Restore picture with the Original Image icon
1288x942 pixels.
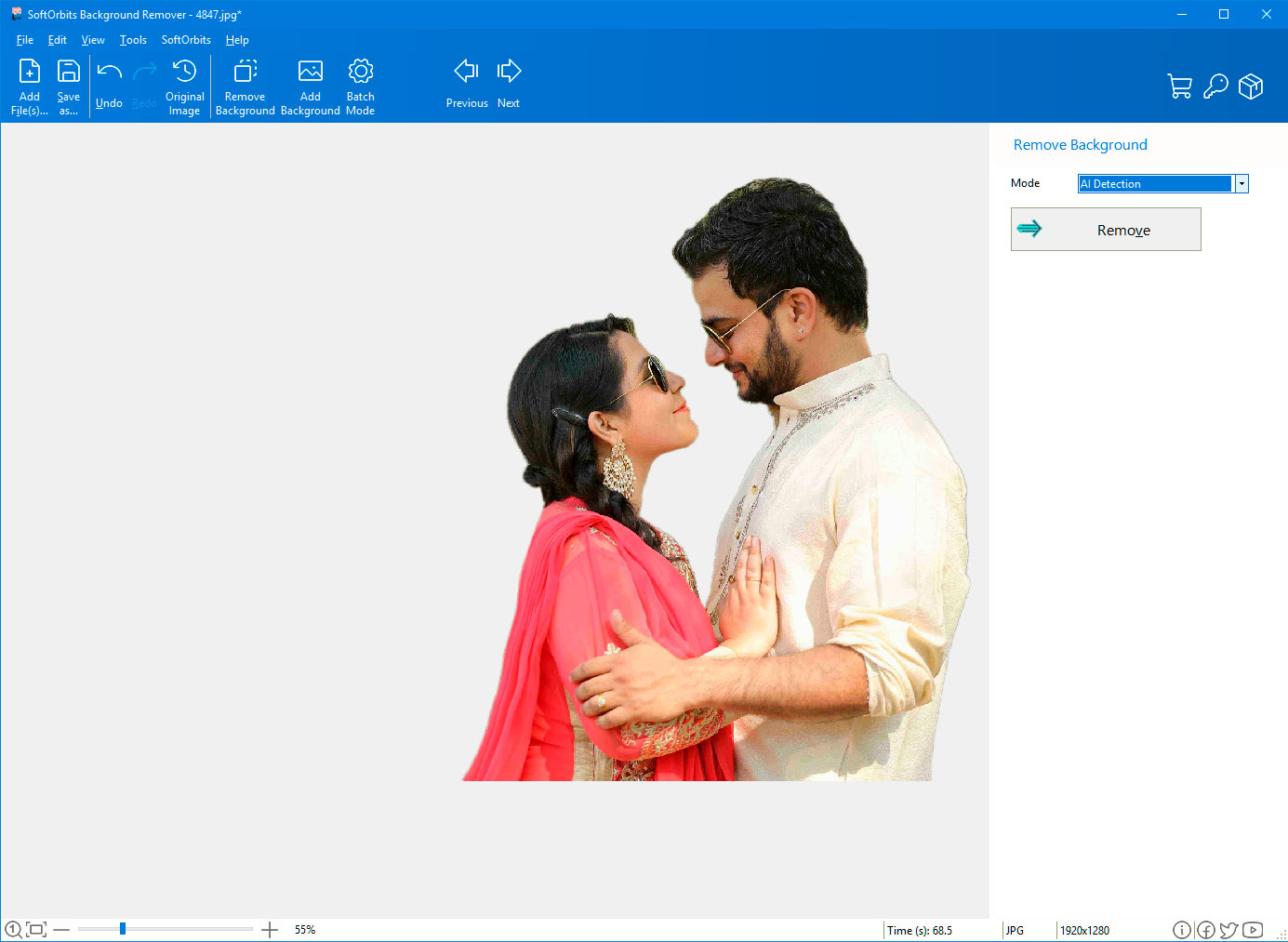pyautogui.click(x=184, y=71)
